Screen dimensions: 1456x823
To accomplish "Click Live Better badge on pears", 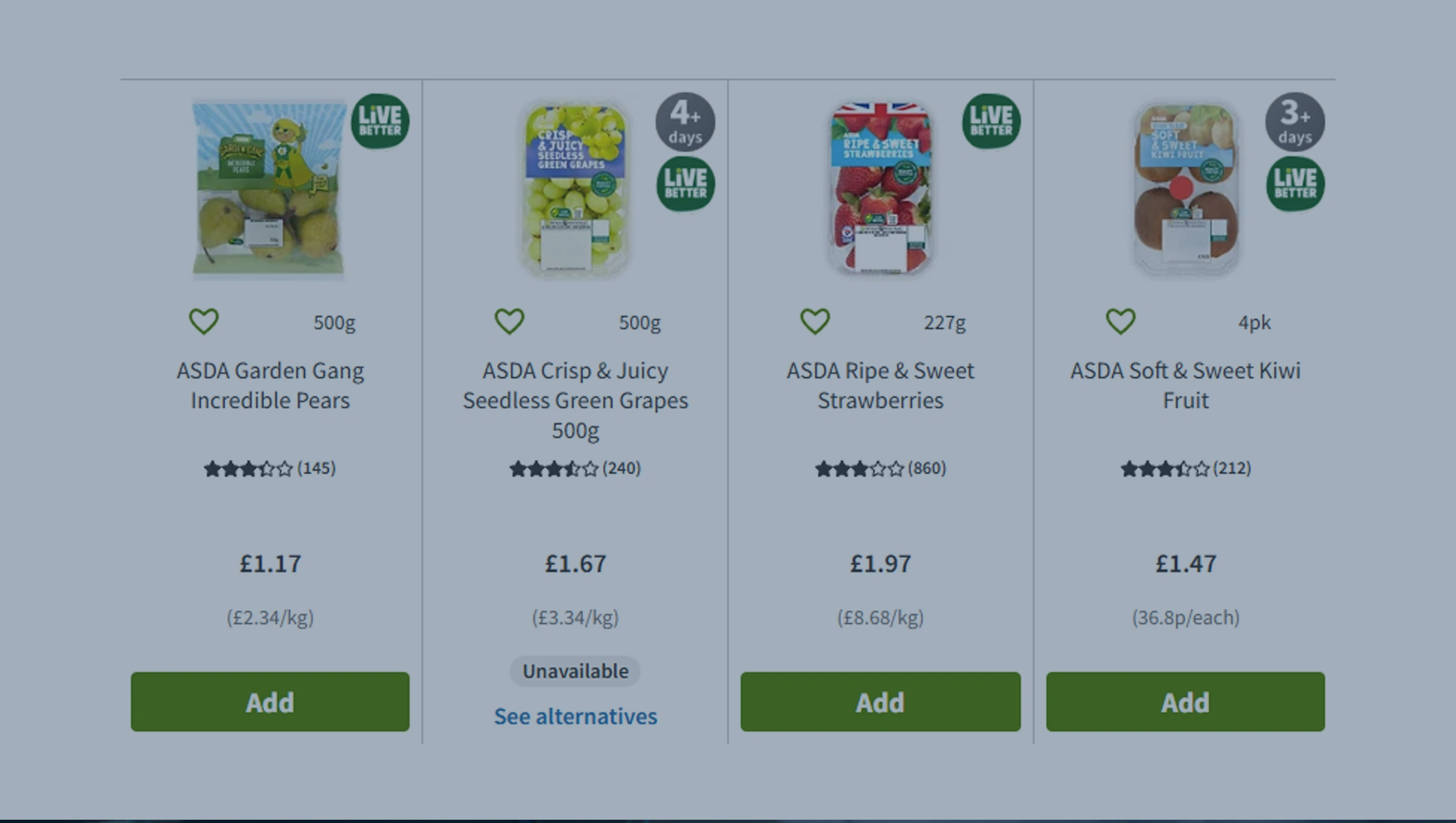I will pyautogui.click(x=380, y=121).
